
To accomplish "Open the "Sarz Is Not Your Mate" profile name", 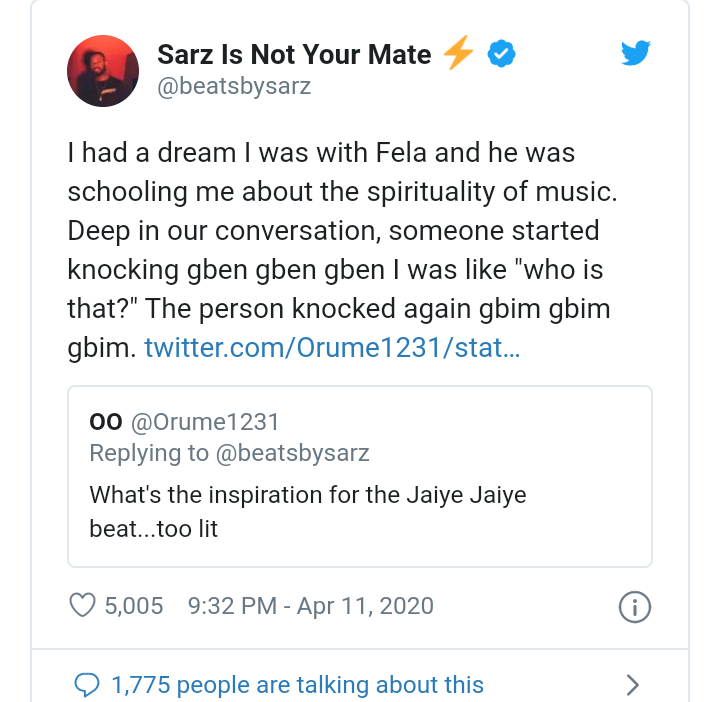I will 294,54.
